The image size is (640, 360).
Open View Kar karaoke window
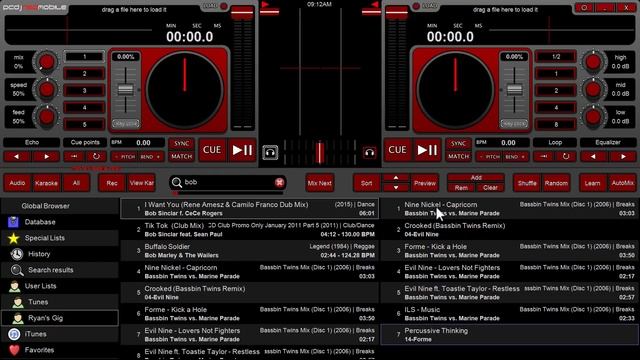(x=142, y=183)
